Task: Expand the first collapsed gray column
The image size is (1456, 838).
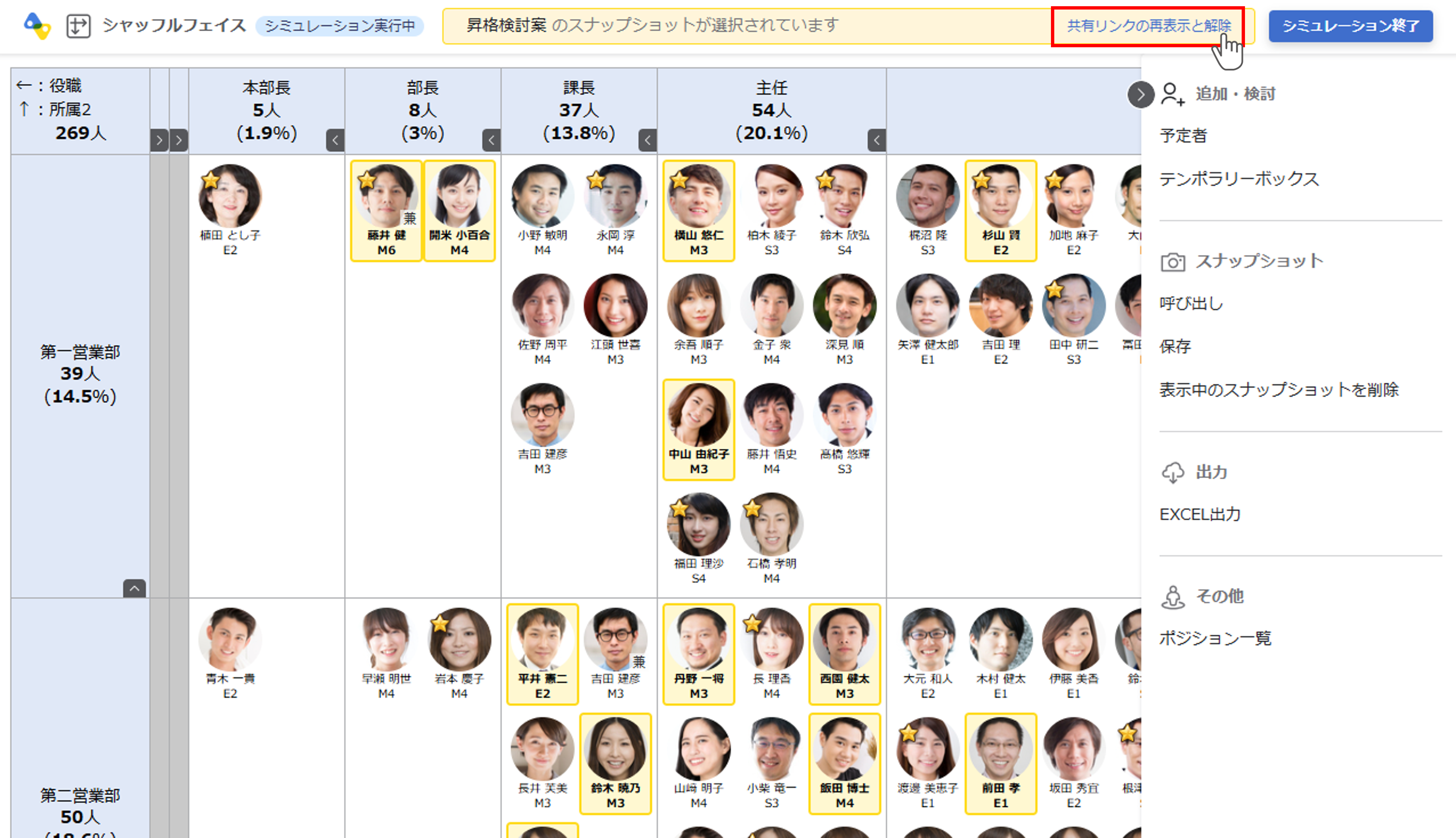Action: click(x=159, y=140)
